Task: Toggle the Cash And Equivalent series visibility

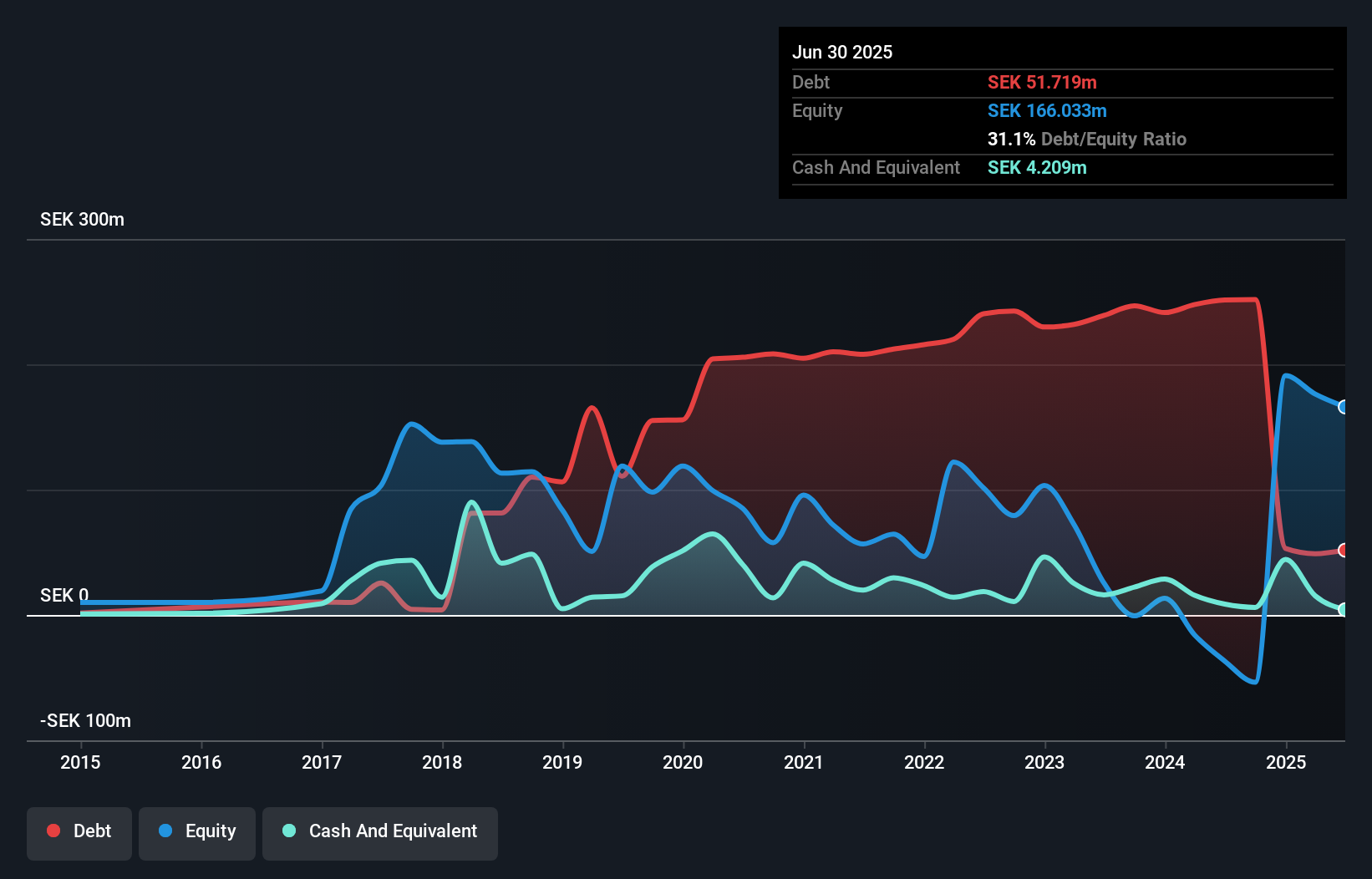Action: tap(379, 832)
